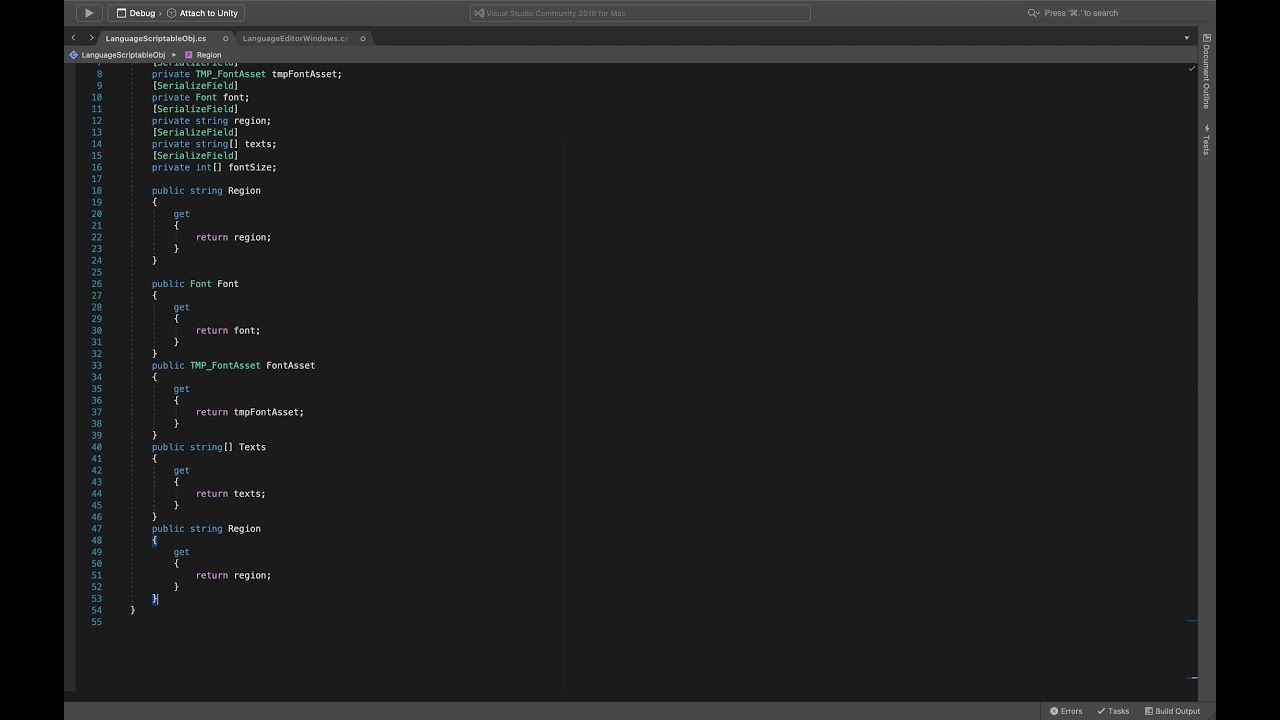
Task: Click 'public string Region' on line 47
Action: (x=206, y=529)
